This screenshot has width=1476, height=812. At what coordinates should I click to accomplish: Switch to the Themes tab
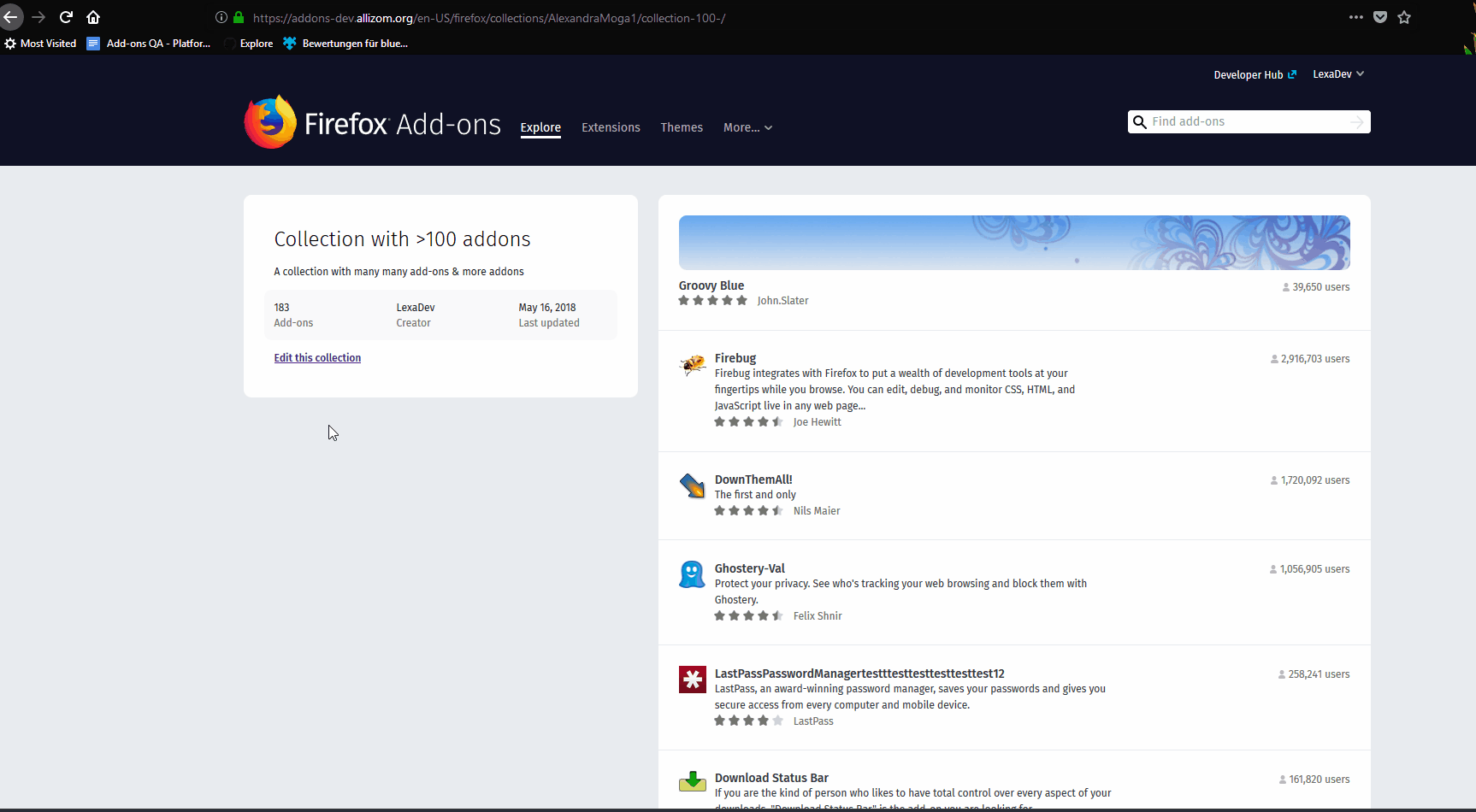681,127
